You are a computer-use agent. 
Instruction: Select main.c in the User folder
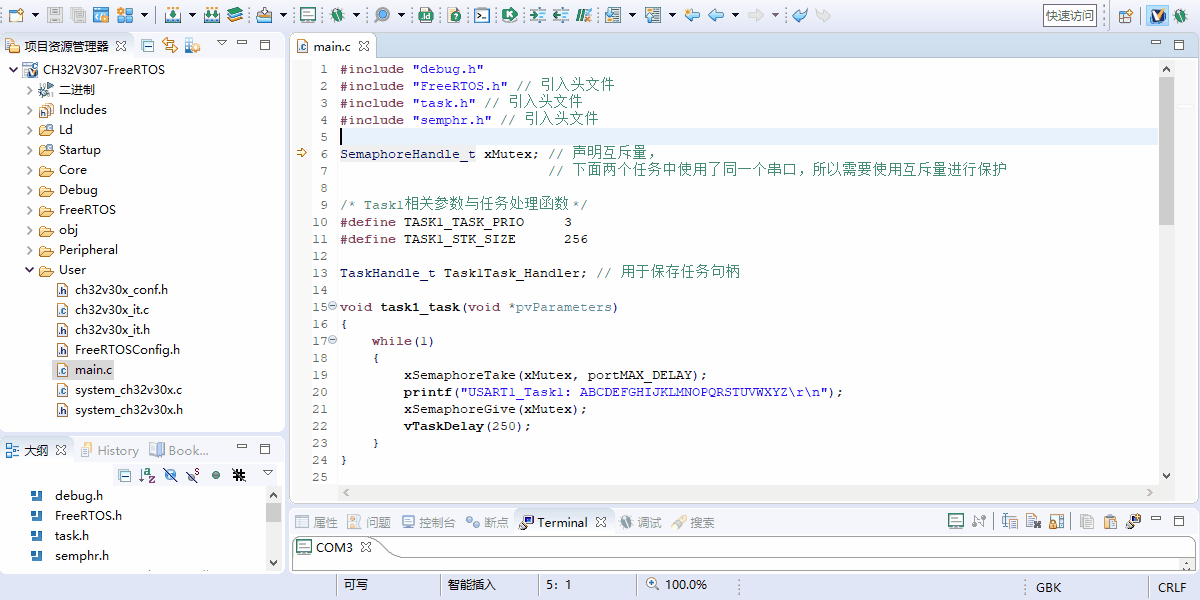[94, 370]
